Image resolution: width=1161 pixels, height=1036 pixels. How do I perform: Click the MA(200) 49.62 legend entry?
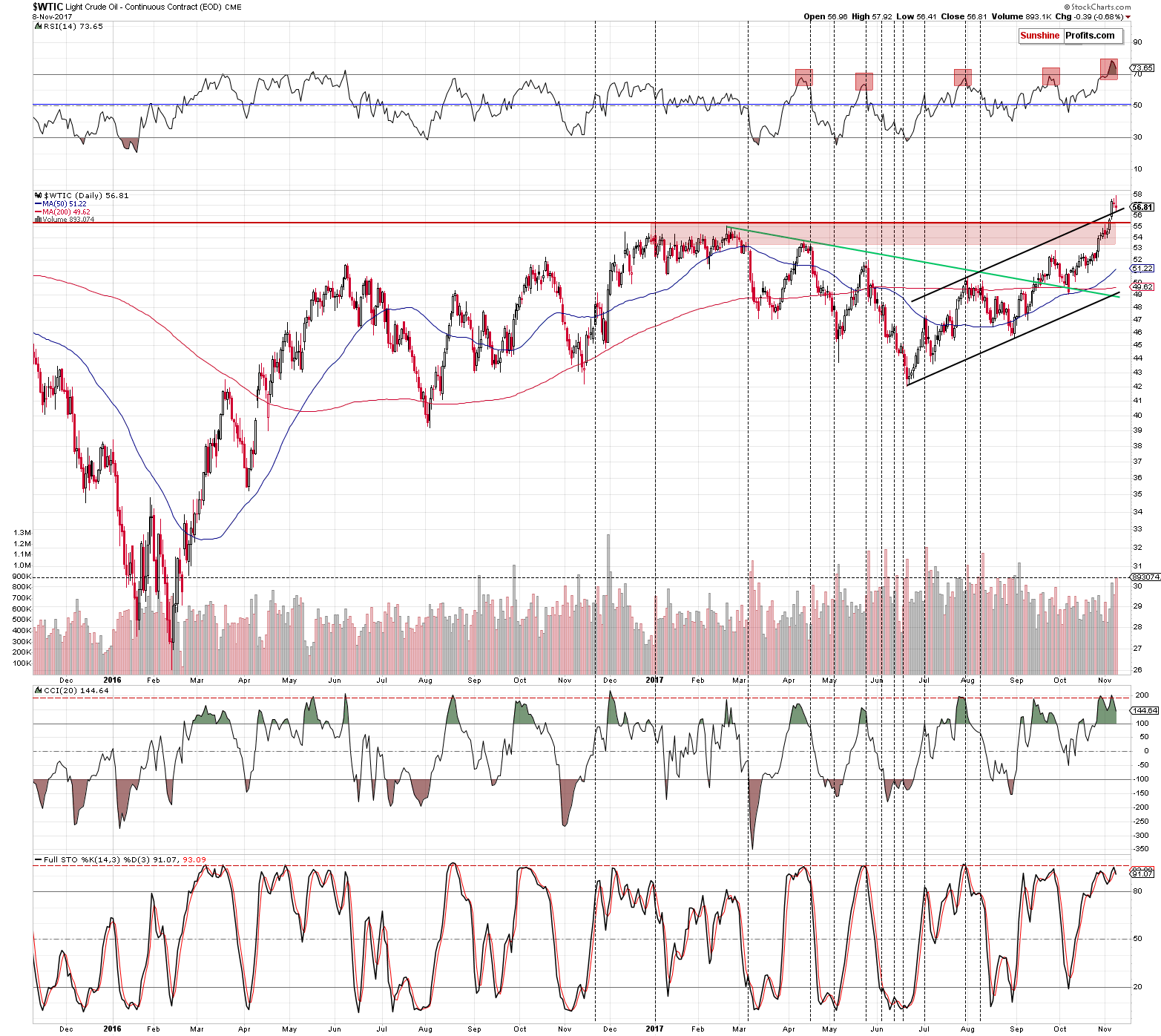tap(67, 212)
